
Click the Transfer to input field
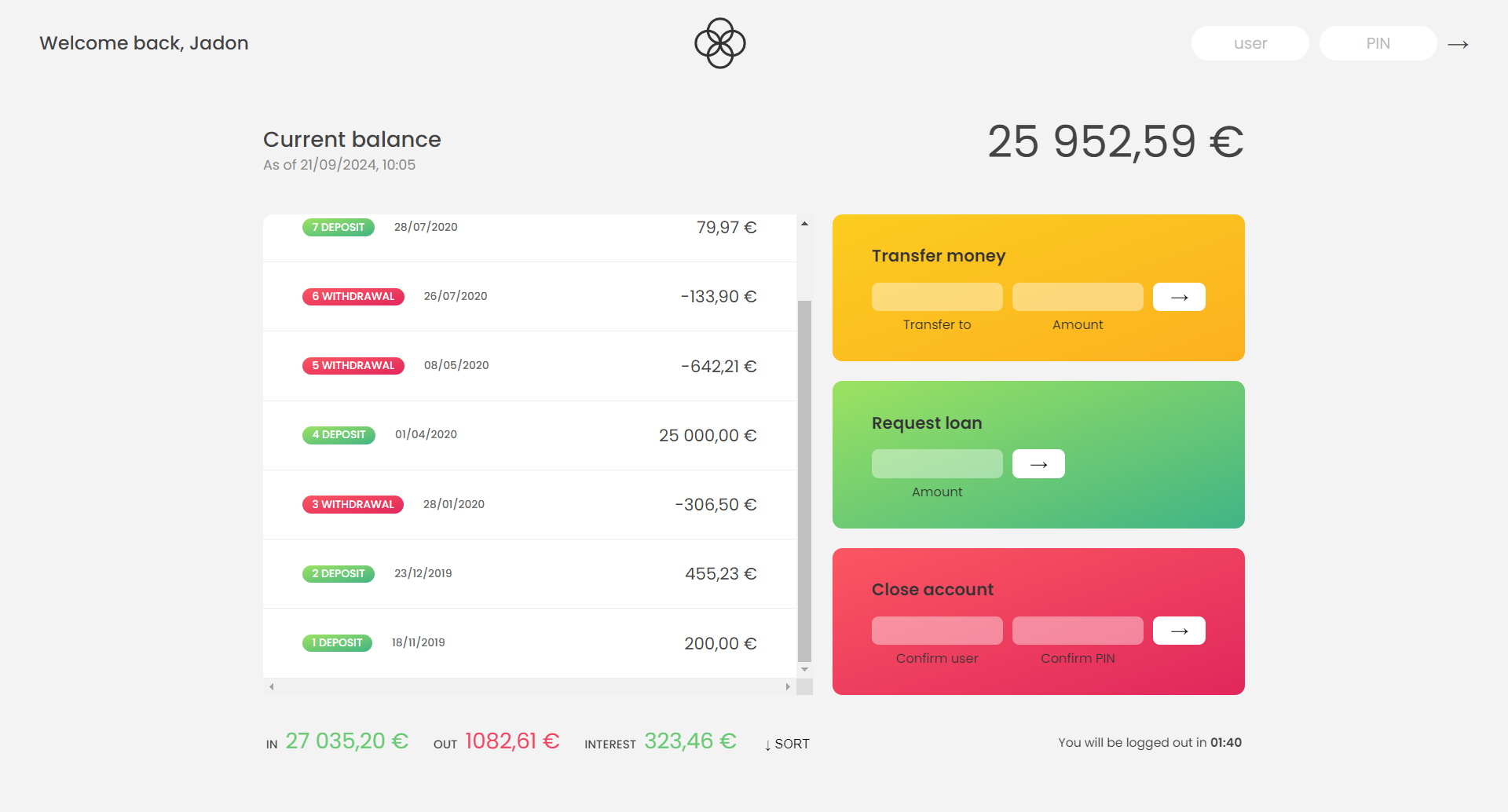936,297
